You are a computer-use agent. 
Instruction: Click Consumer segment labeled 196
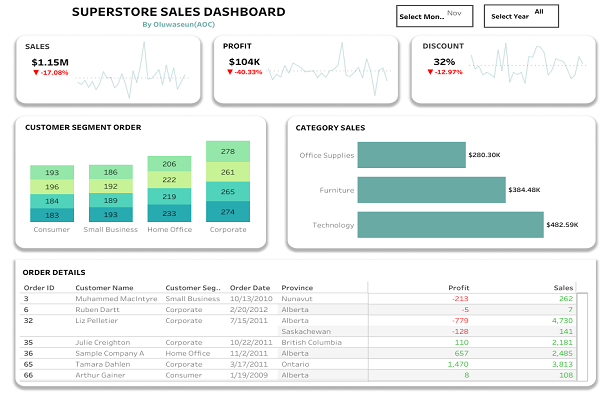[51, 187]
